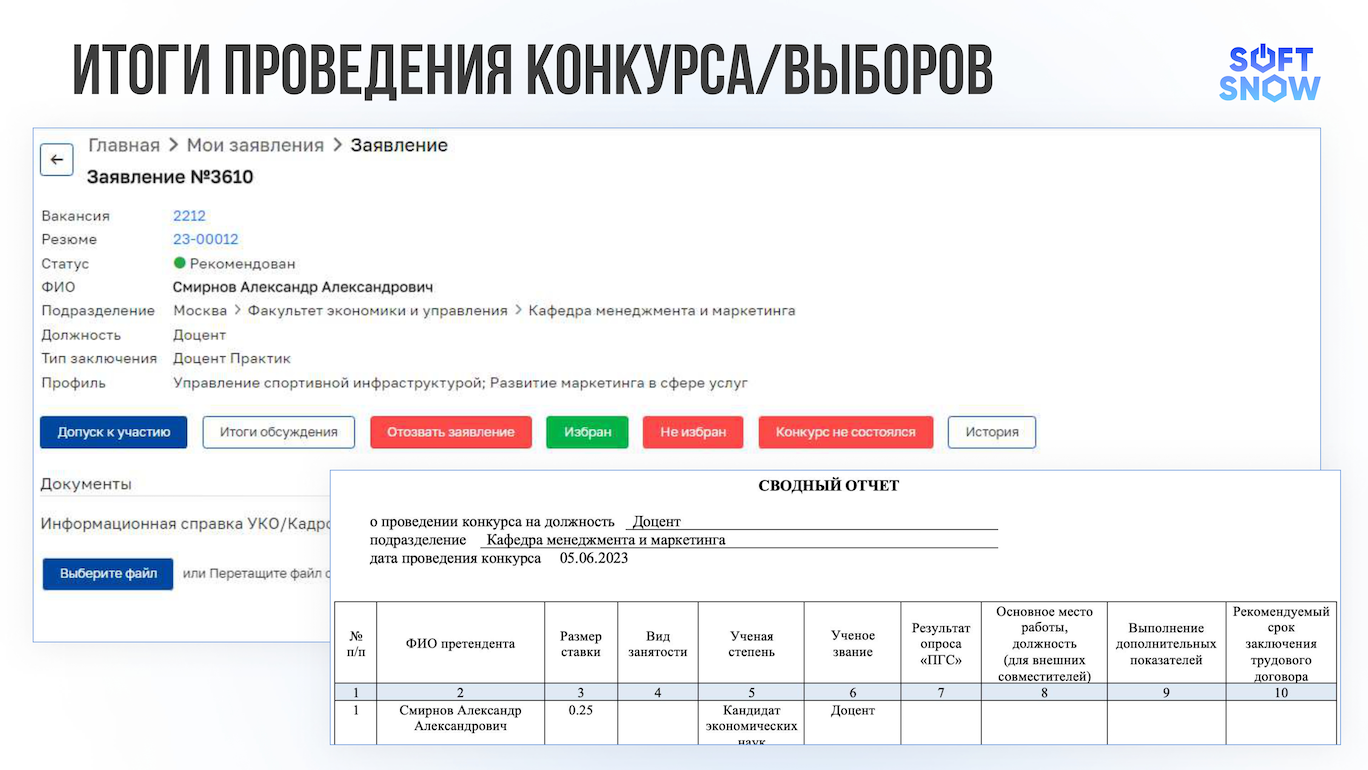Click Конкурс не состоялся button
This screenshot has width=1368, height=770.
coord(846,432)
